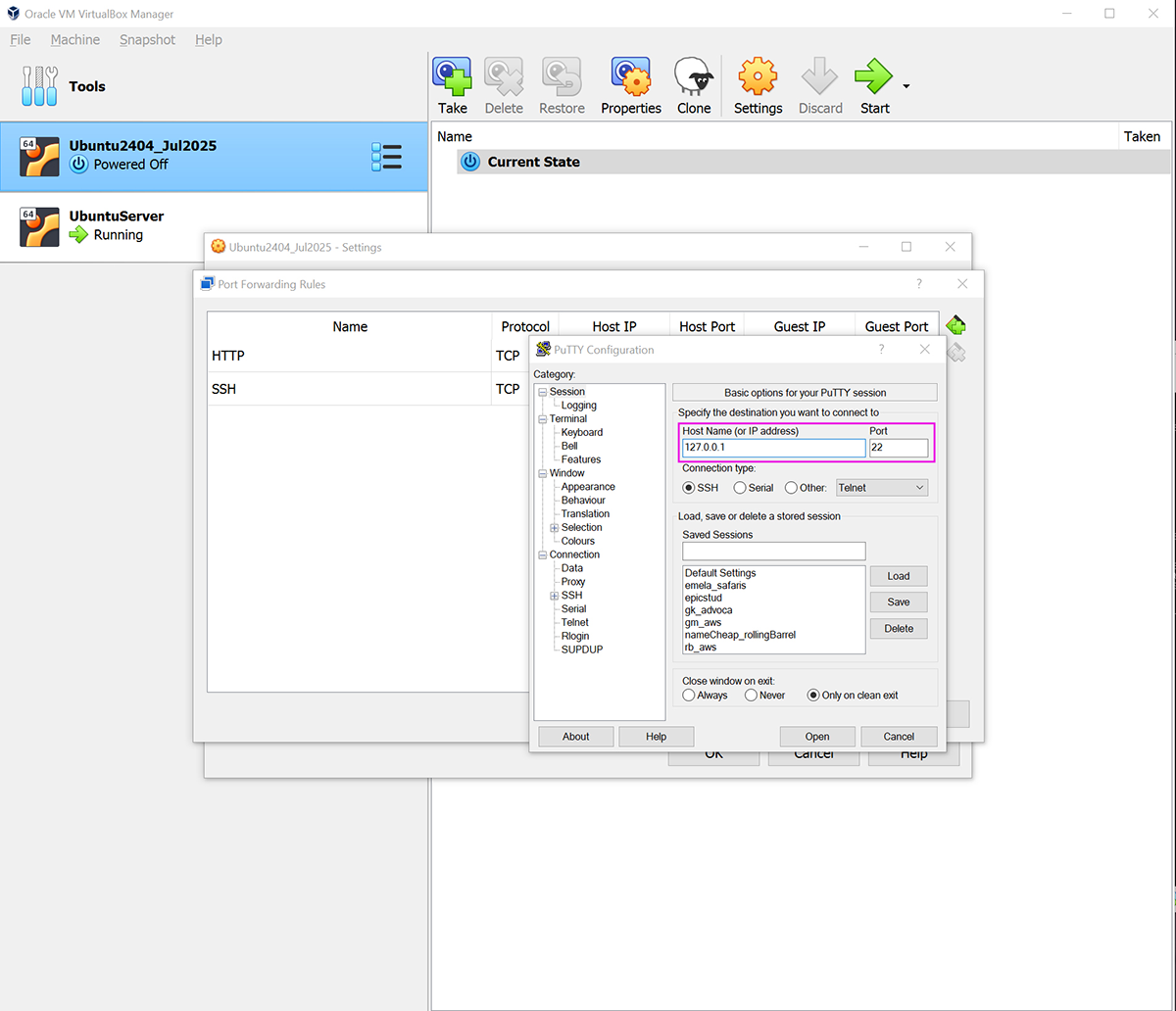Viewport: 1176px width, 1011px height.
Task: Collapse the Window tree node
Action: pos(542,473)
